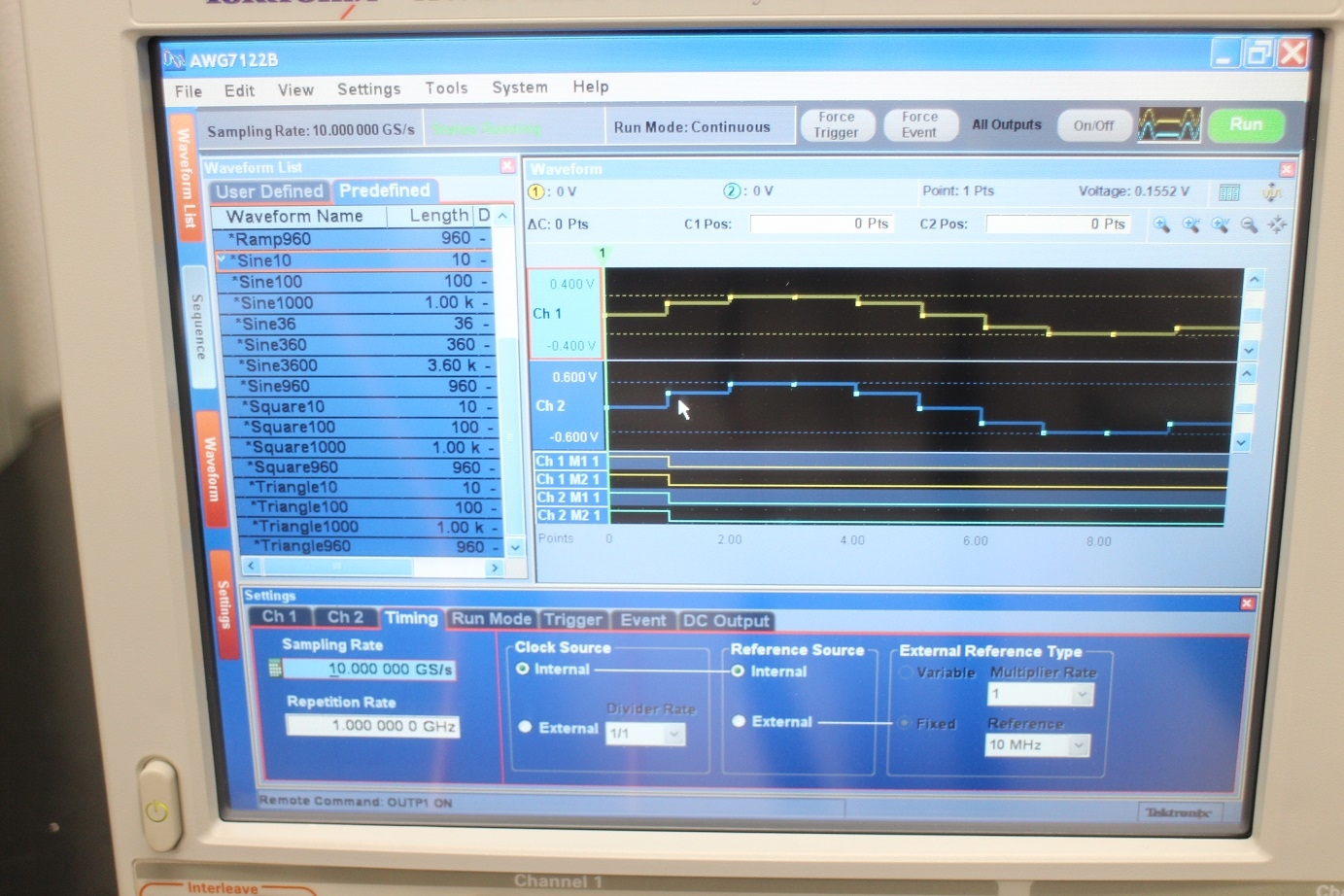Image resolution: width=1344 pixels, height=896 pixels.
Task: Click the cursor 2 indicator icon
Action: click(x=732, y=190)
